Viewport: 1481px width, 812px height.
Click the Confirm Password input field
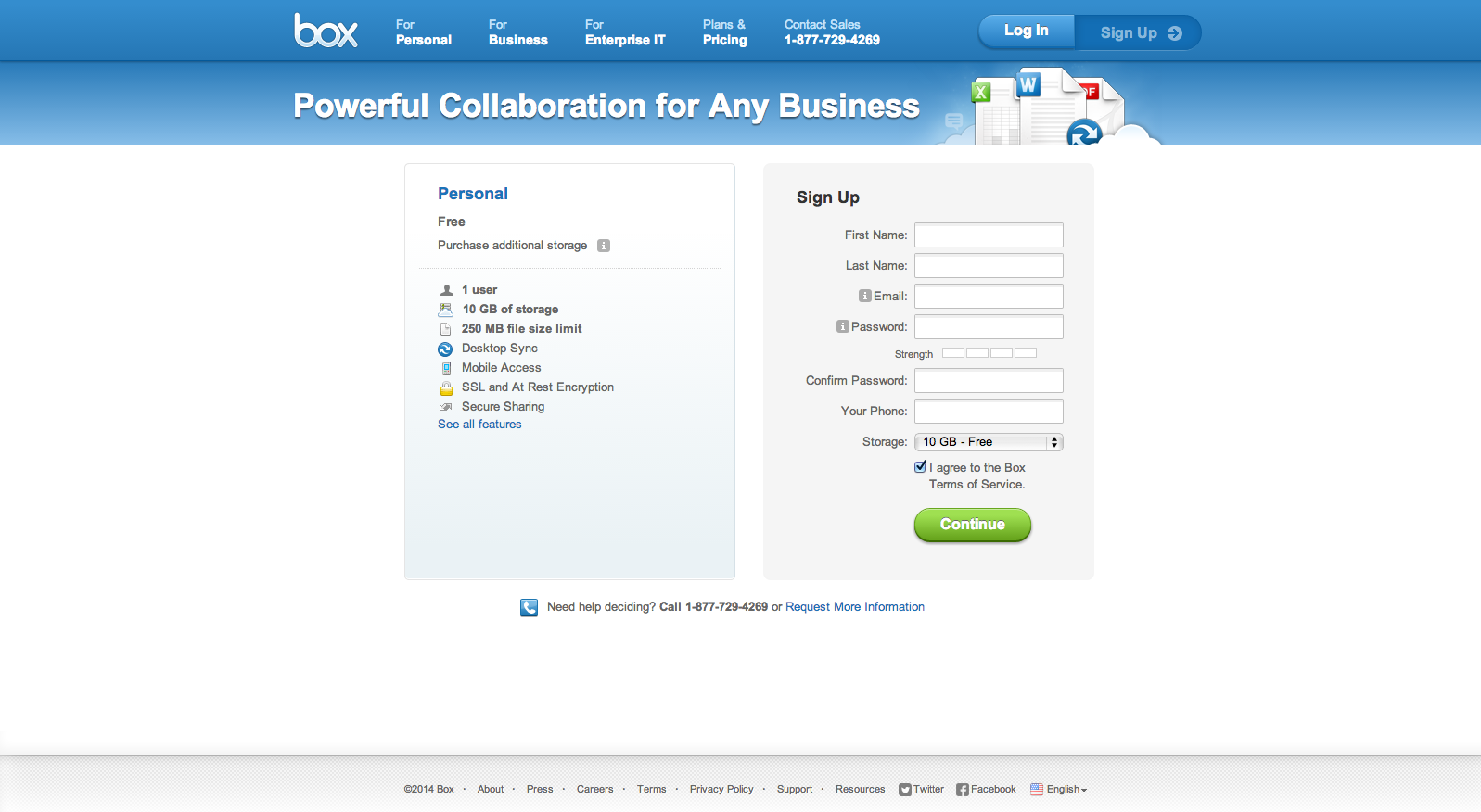point(989,381)
